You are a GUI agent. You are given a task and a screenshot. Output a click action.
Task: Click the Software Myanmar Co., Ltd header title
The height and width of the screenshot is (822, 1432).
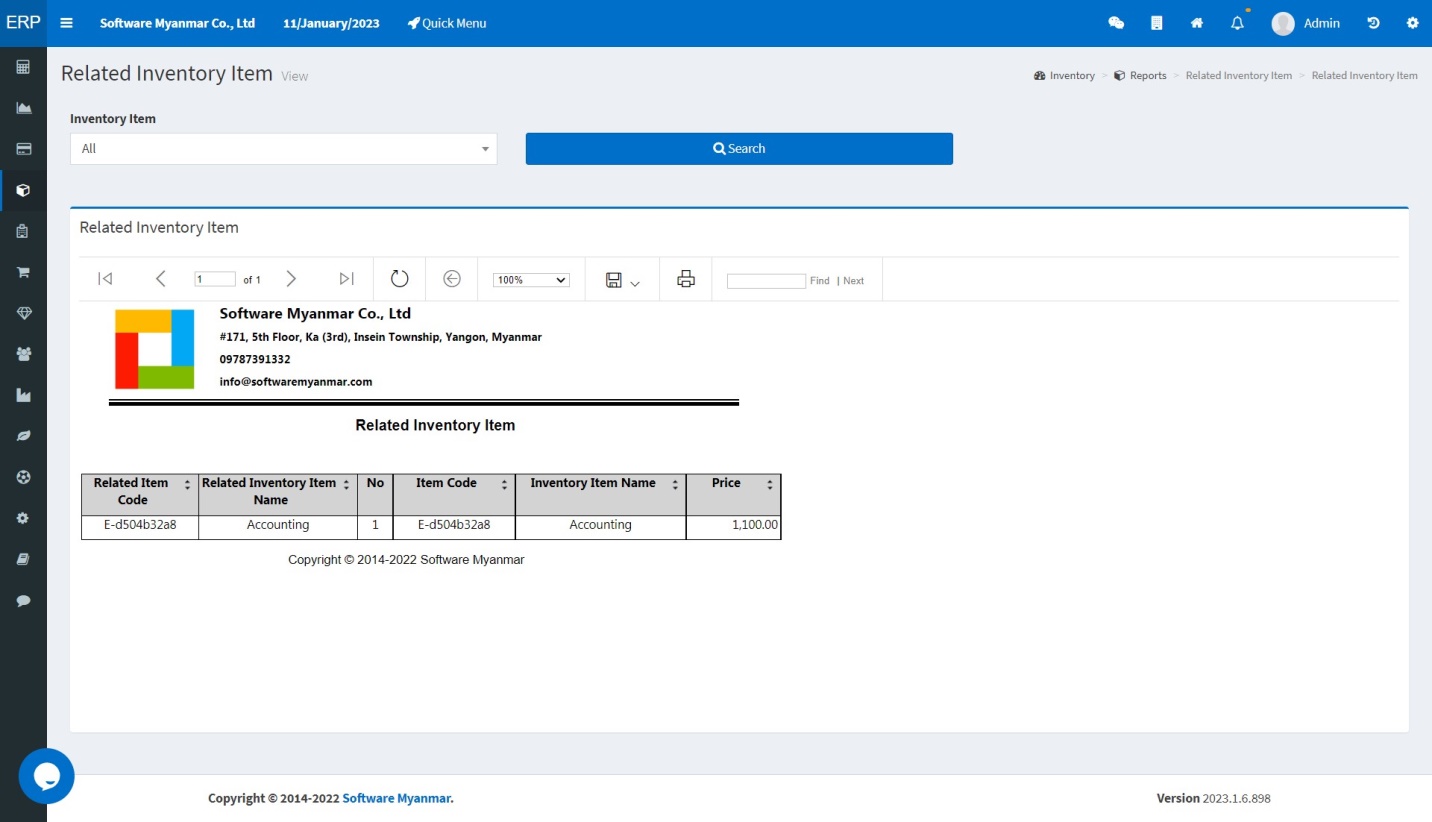click(x=177, y=23)
